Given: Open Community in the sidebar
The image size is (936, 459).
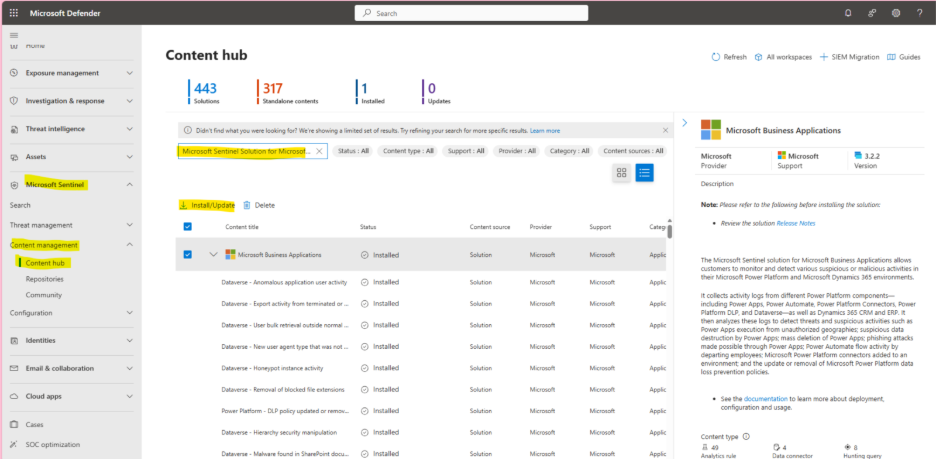Looking at the screenshot, I should point(44,295).
